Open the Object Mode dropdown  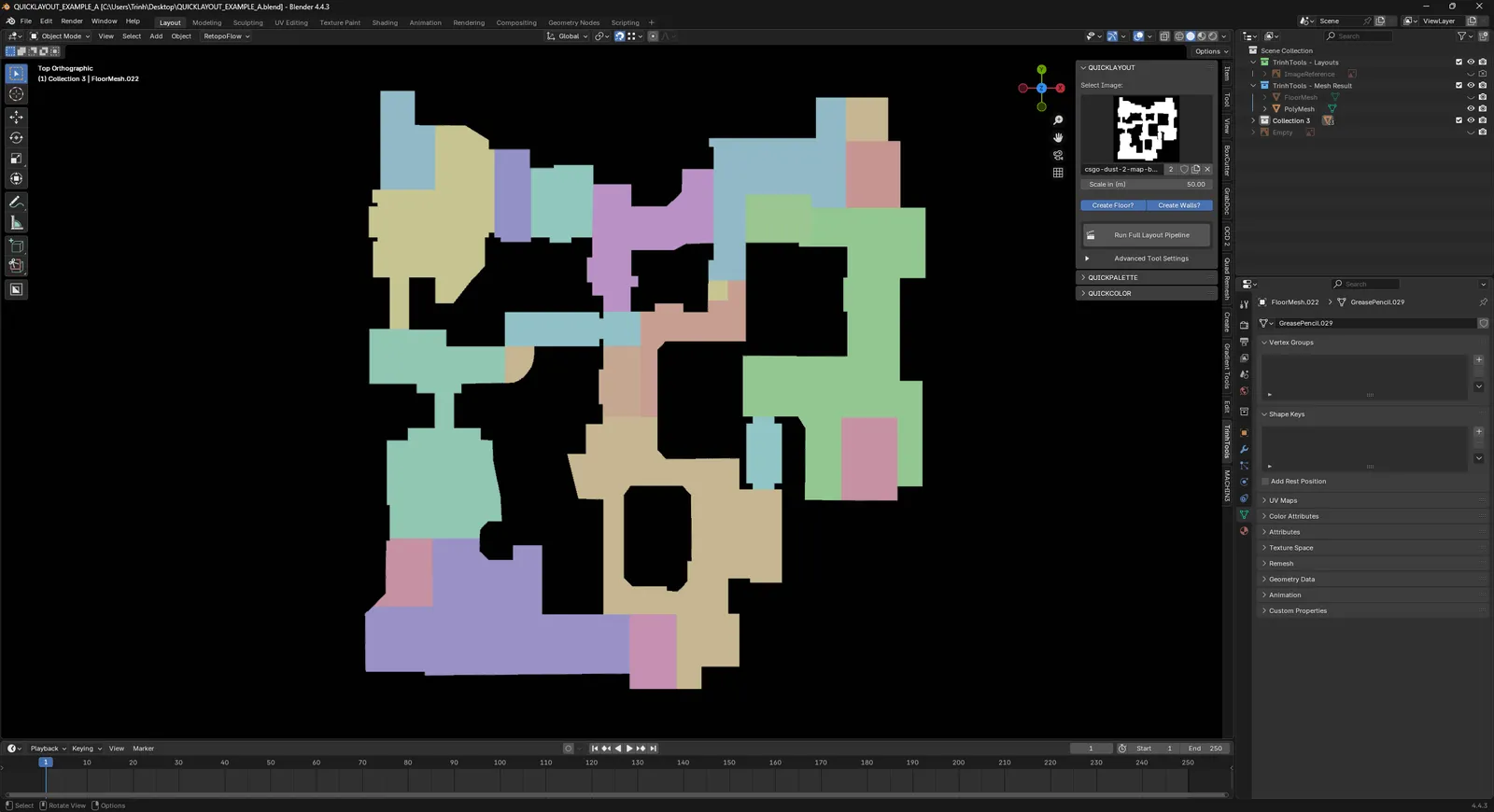pos(61,36)
